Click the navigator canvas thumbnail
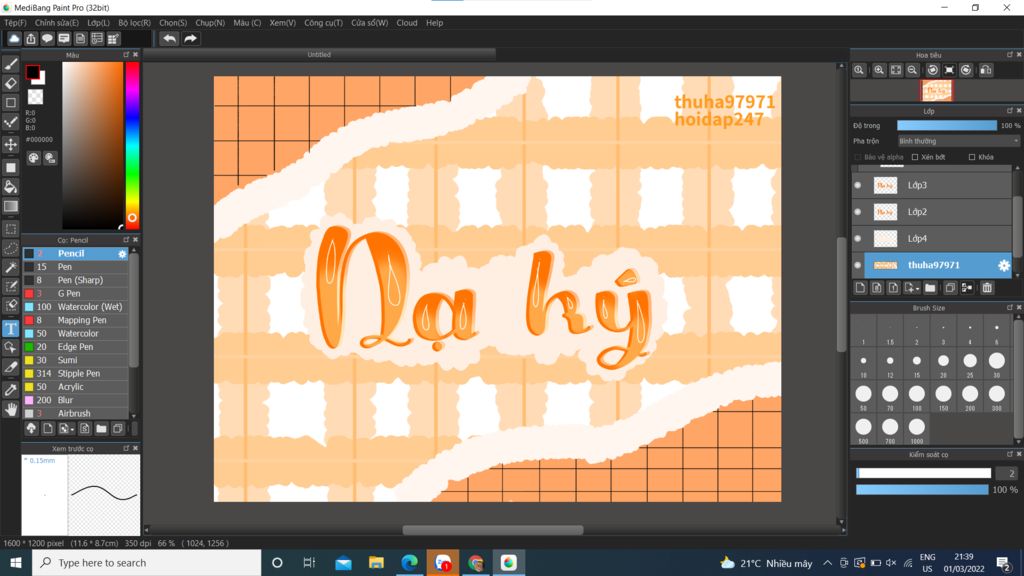Screen dimensions: 1024x576 [x=937, y=91]
